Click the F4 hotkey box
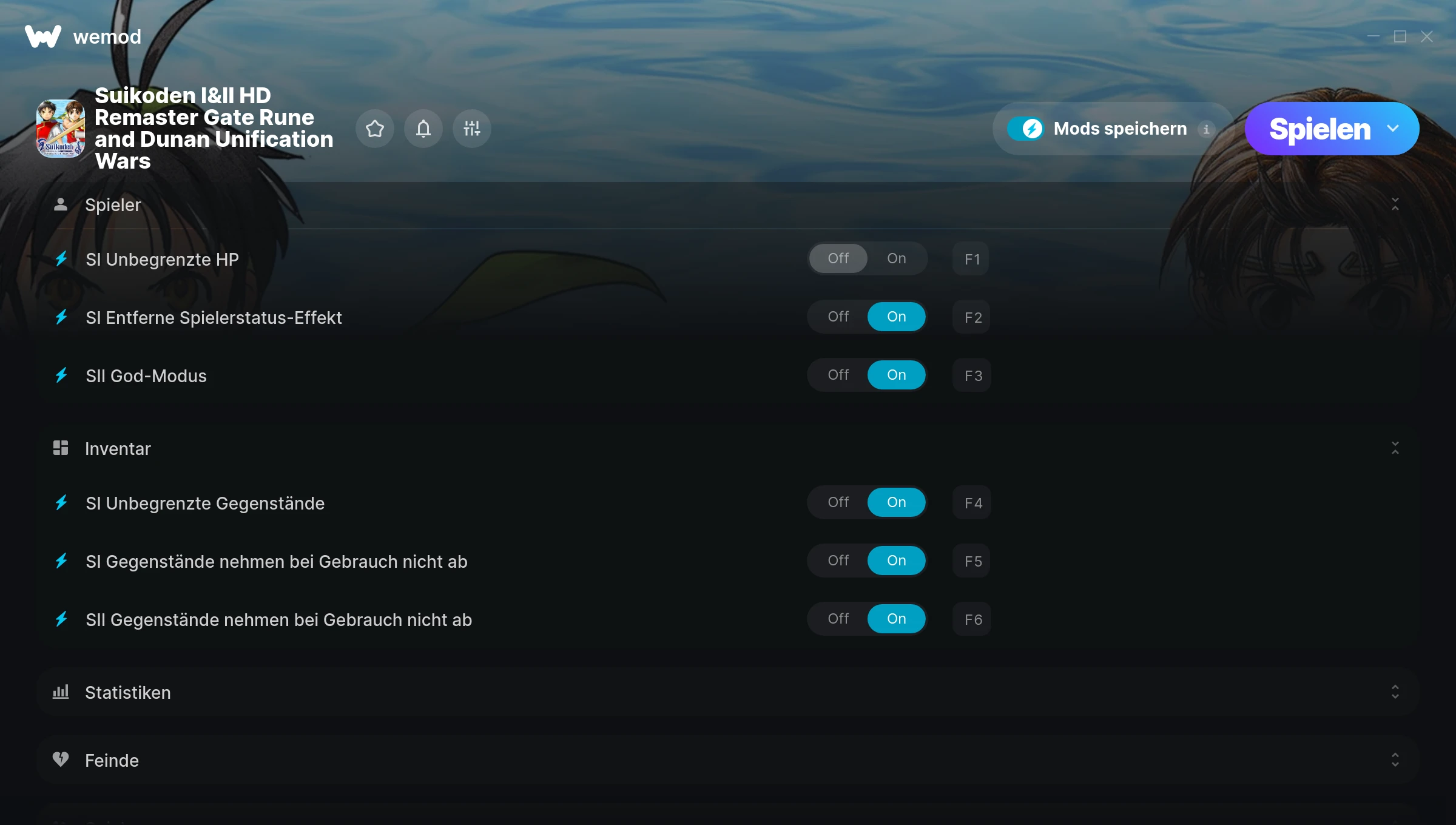1456x825 pixels. coord(972,503)
